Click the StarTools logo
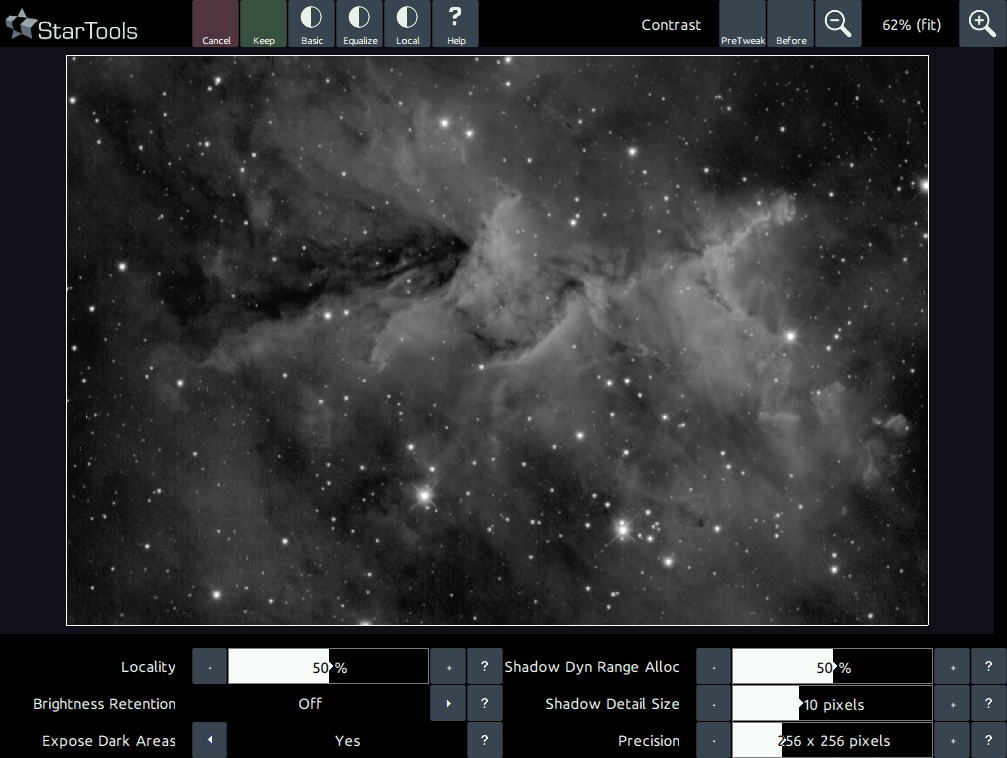 coord(72,26)
